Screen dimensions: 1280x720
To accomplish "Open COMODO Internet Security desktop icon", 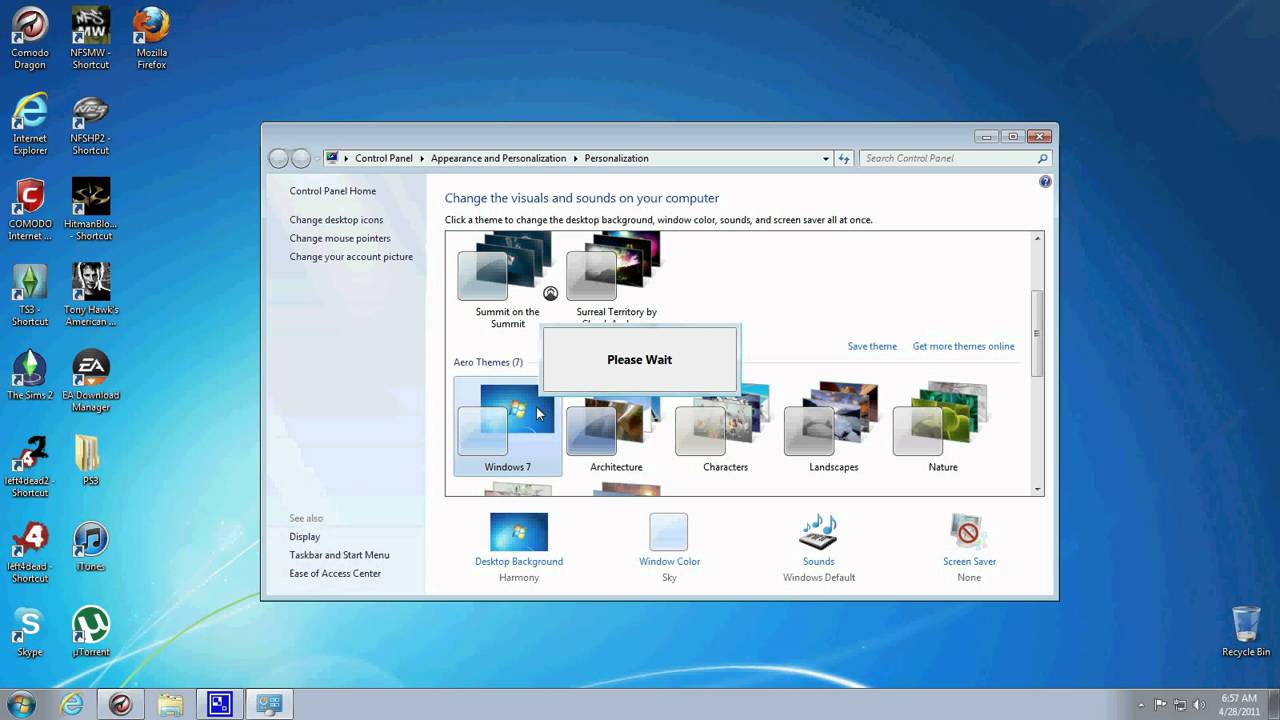I will [x=30, y=210].
